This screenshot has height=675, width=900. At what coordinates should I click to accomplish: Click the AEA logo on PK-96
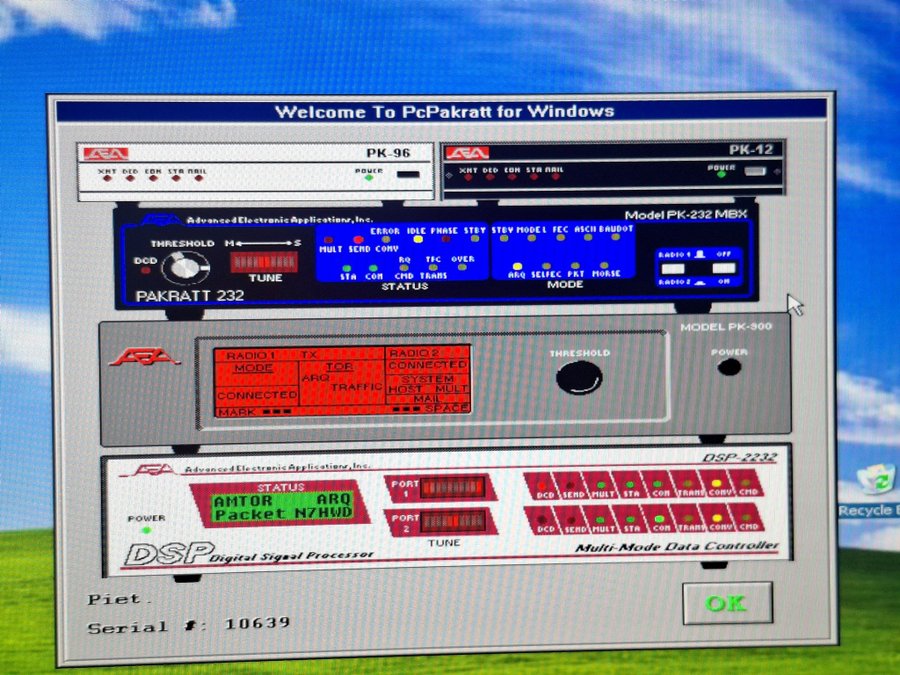point(106,154)
